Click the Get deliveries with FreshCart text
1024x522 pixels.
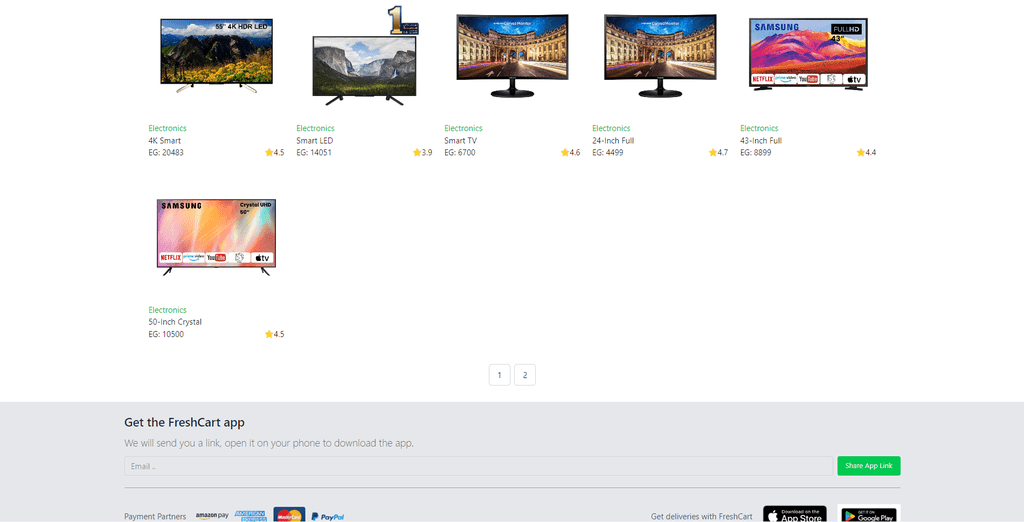(x=701, y=516)
